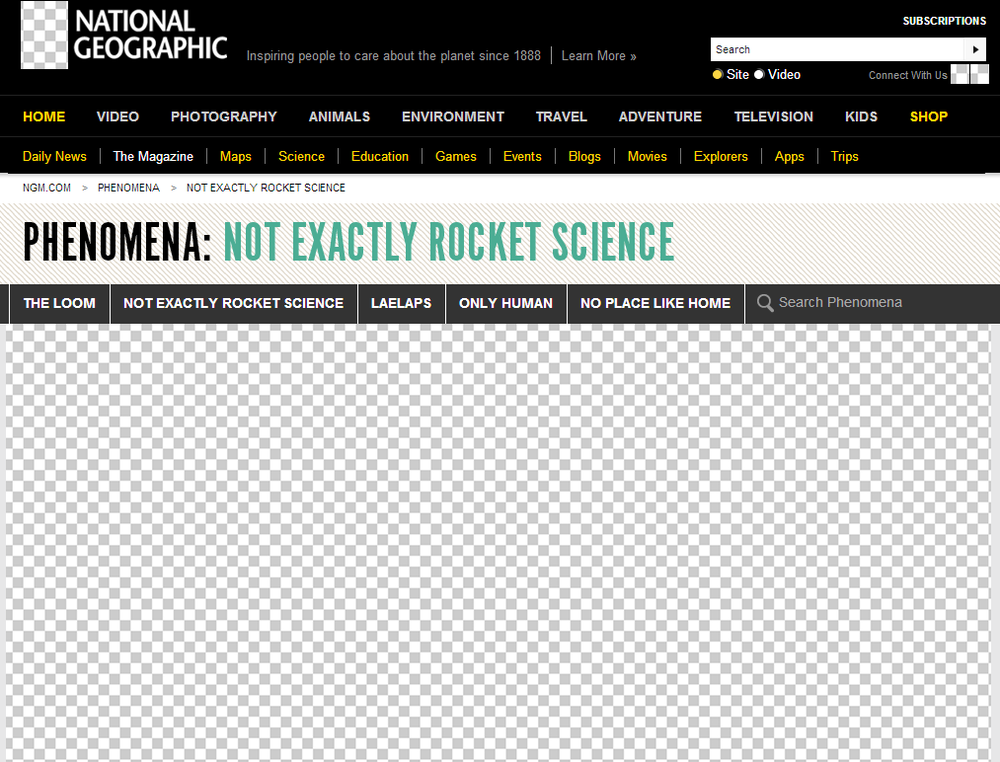Open the Events link
Viewport: 1000px width, 762px height.
[x=522, y=156]
